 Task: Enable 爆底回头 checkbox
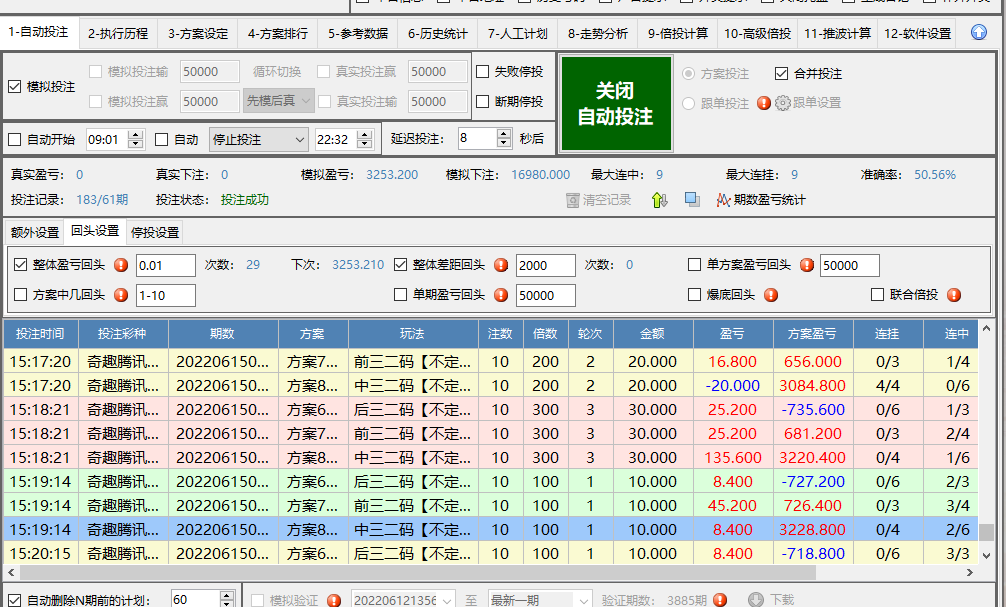coord(694,295)
